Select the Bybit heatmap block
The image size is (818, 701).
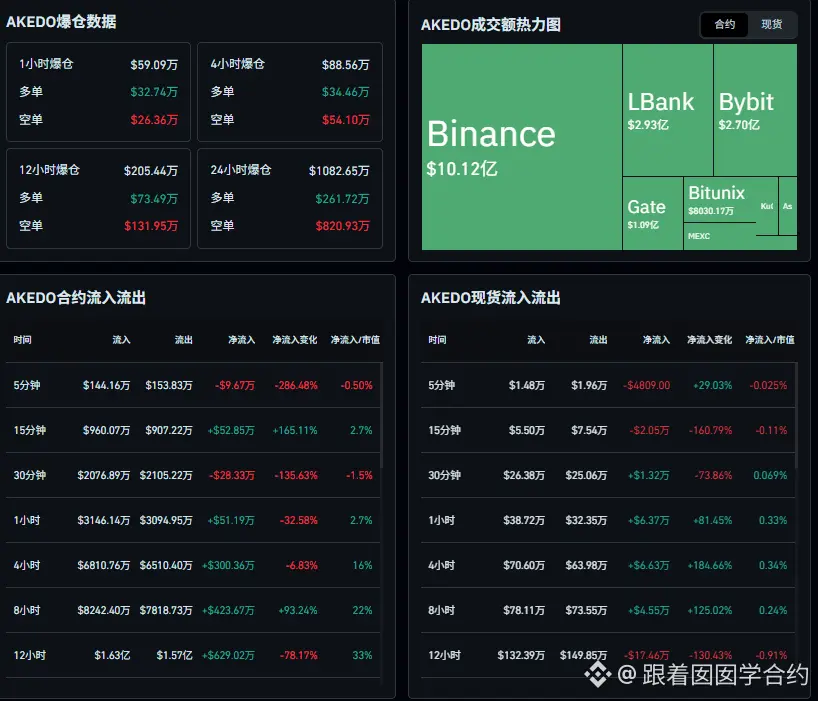point(755,110)
